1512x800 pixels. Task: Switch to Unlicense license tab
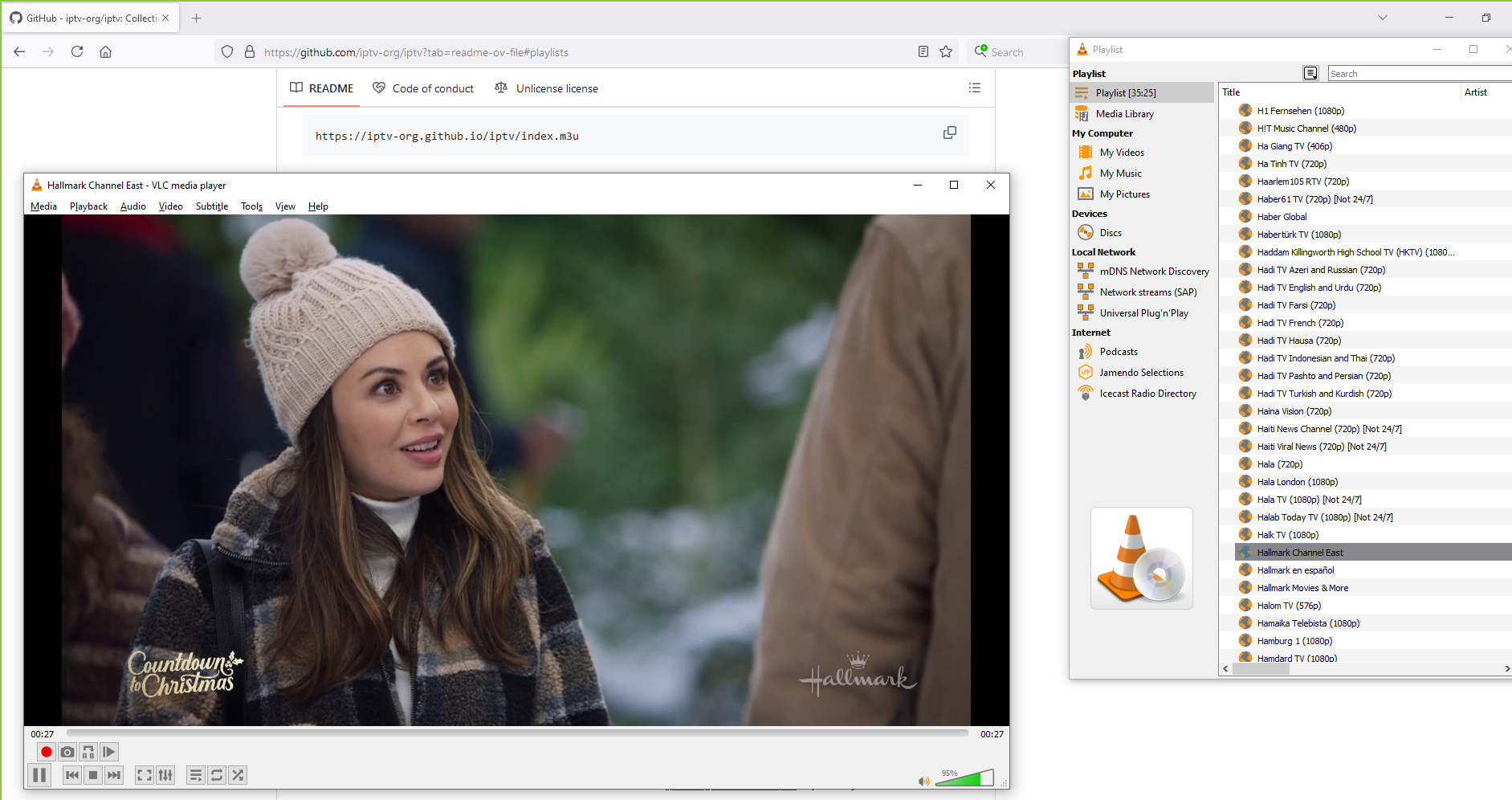pos(547,88)
